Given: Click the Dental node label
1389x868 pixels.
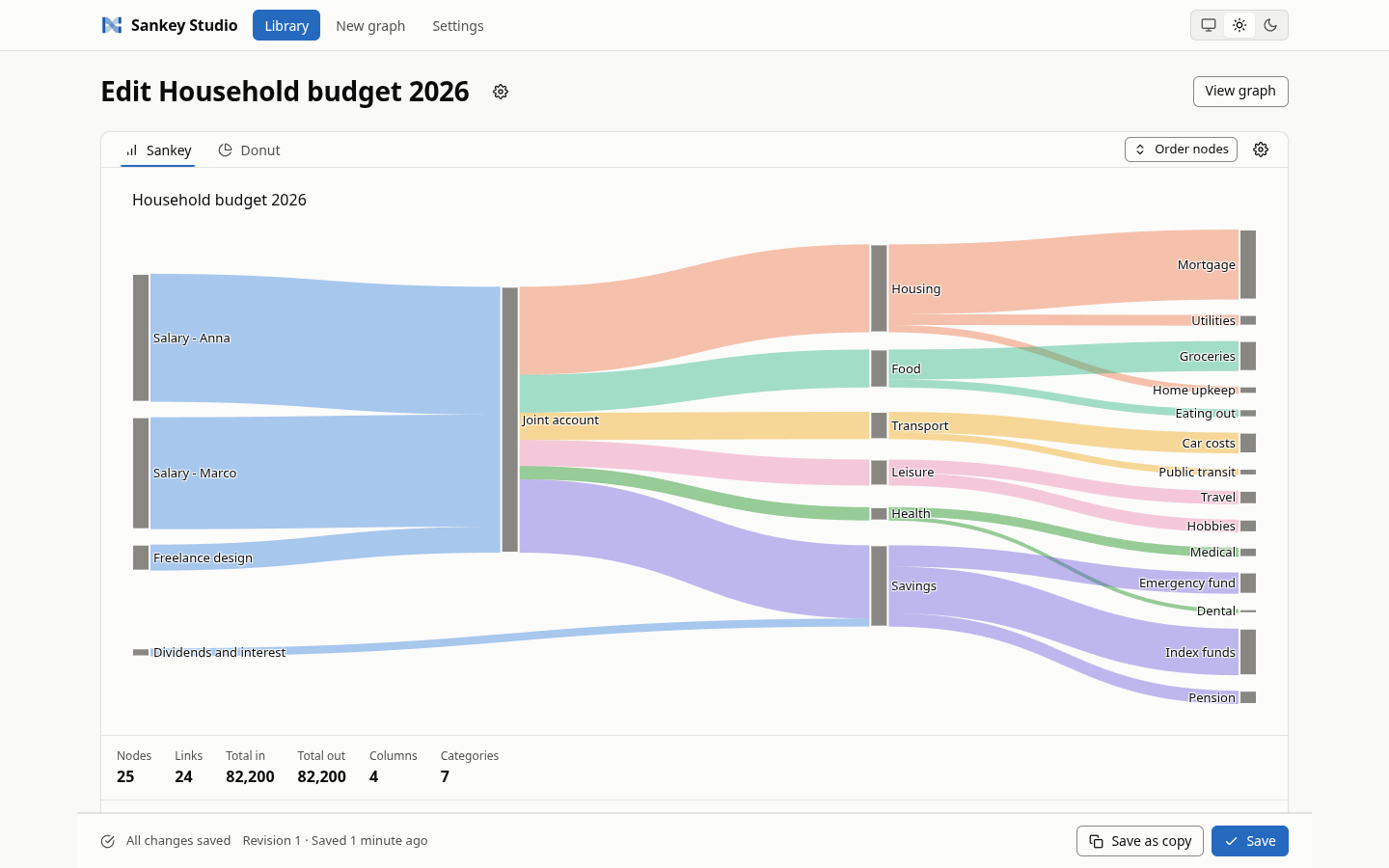Looking at the screenshot, I should [x=1215, y=611].
